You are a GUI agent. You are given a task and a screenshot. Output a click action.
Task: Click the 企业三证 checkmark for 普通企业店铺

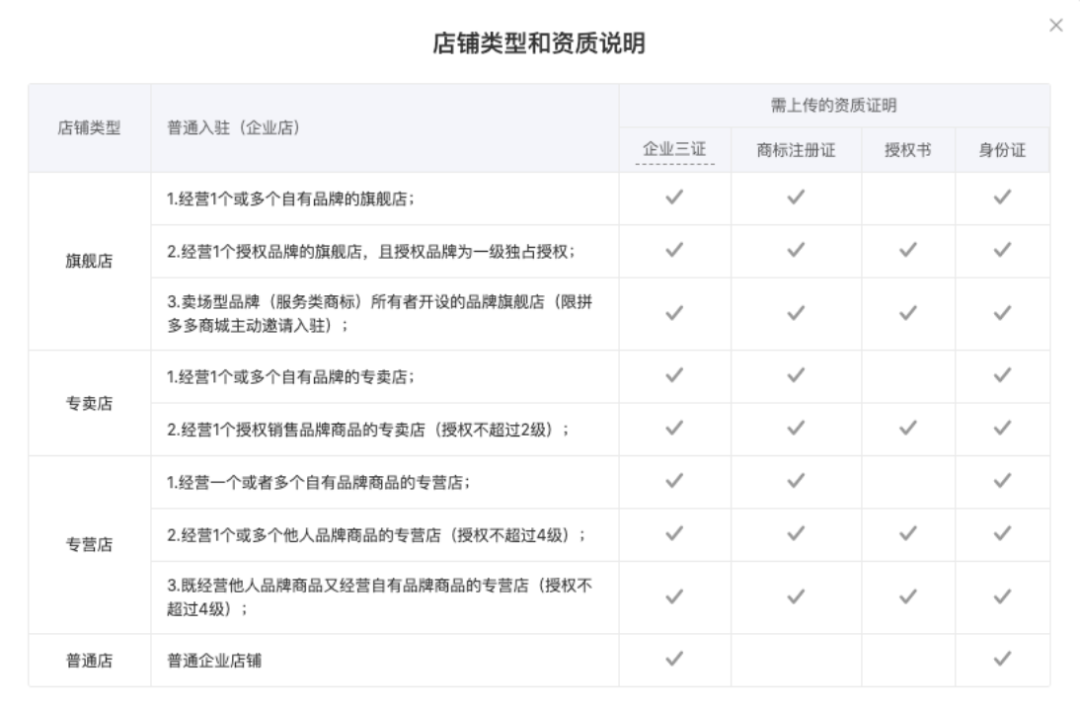(675, 657)
